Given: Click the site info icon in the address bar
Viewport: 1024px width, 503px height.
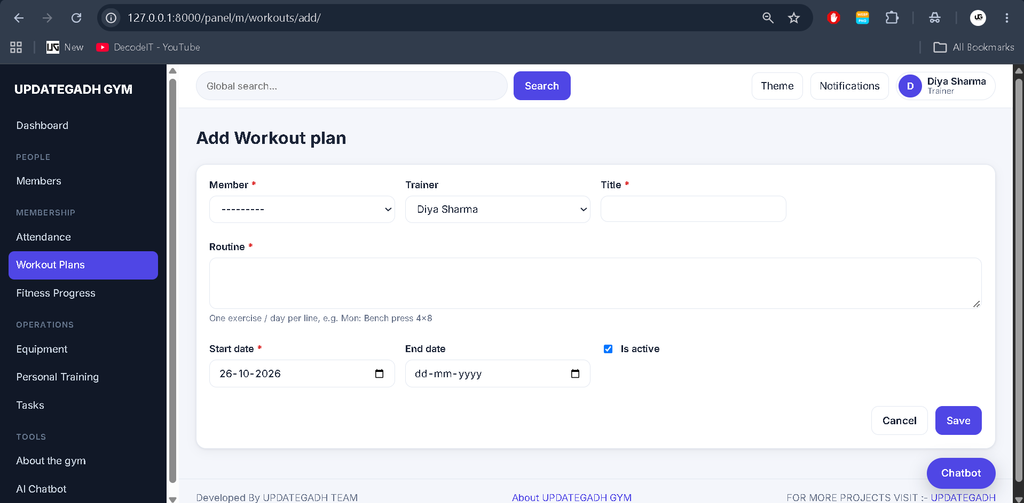Looking at the screenshot, I should [111, 18].
